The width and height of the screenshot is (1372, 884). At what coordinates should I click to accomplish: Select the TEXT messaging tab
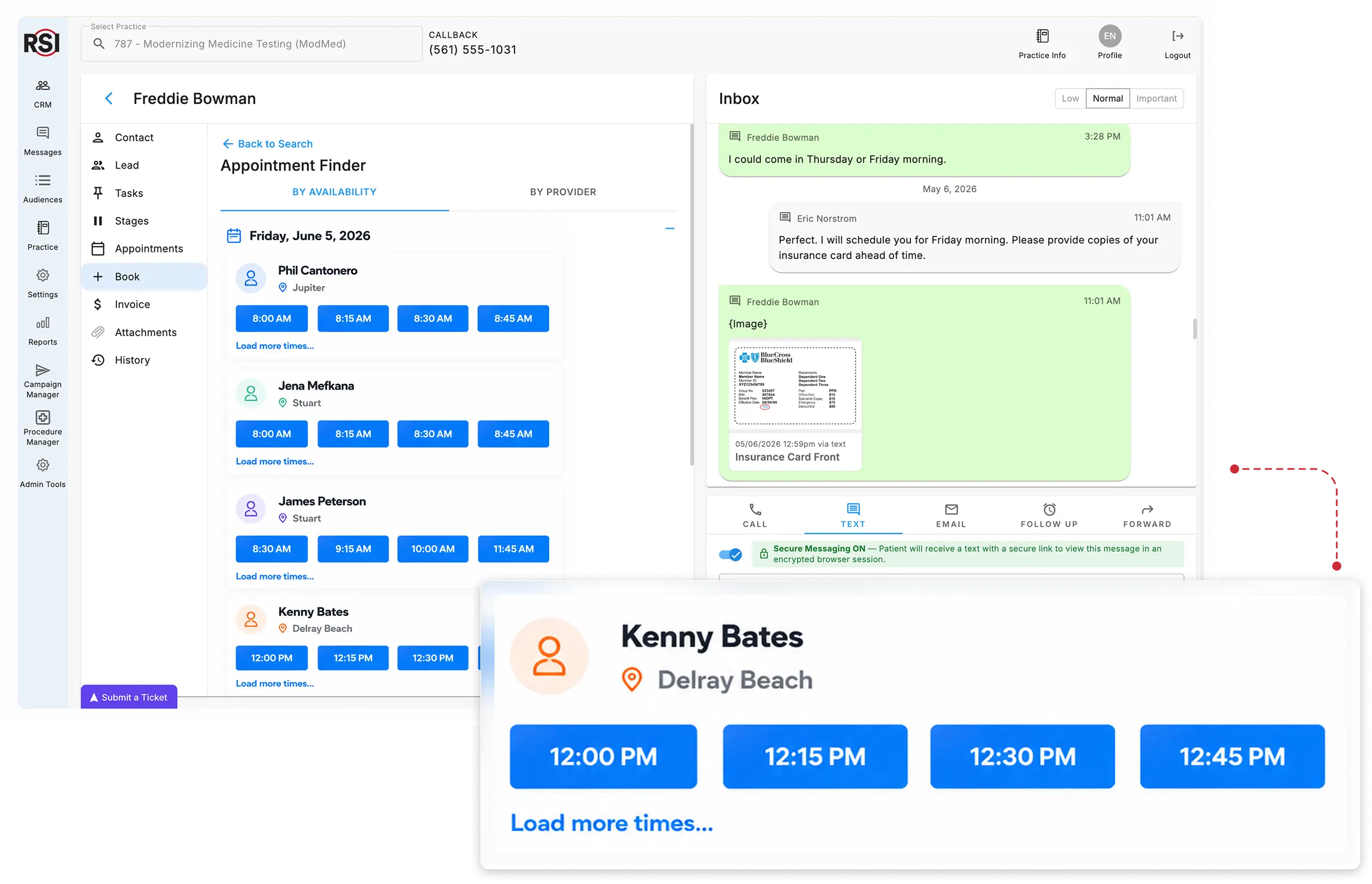(852, 516)
